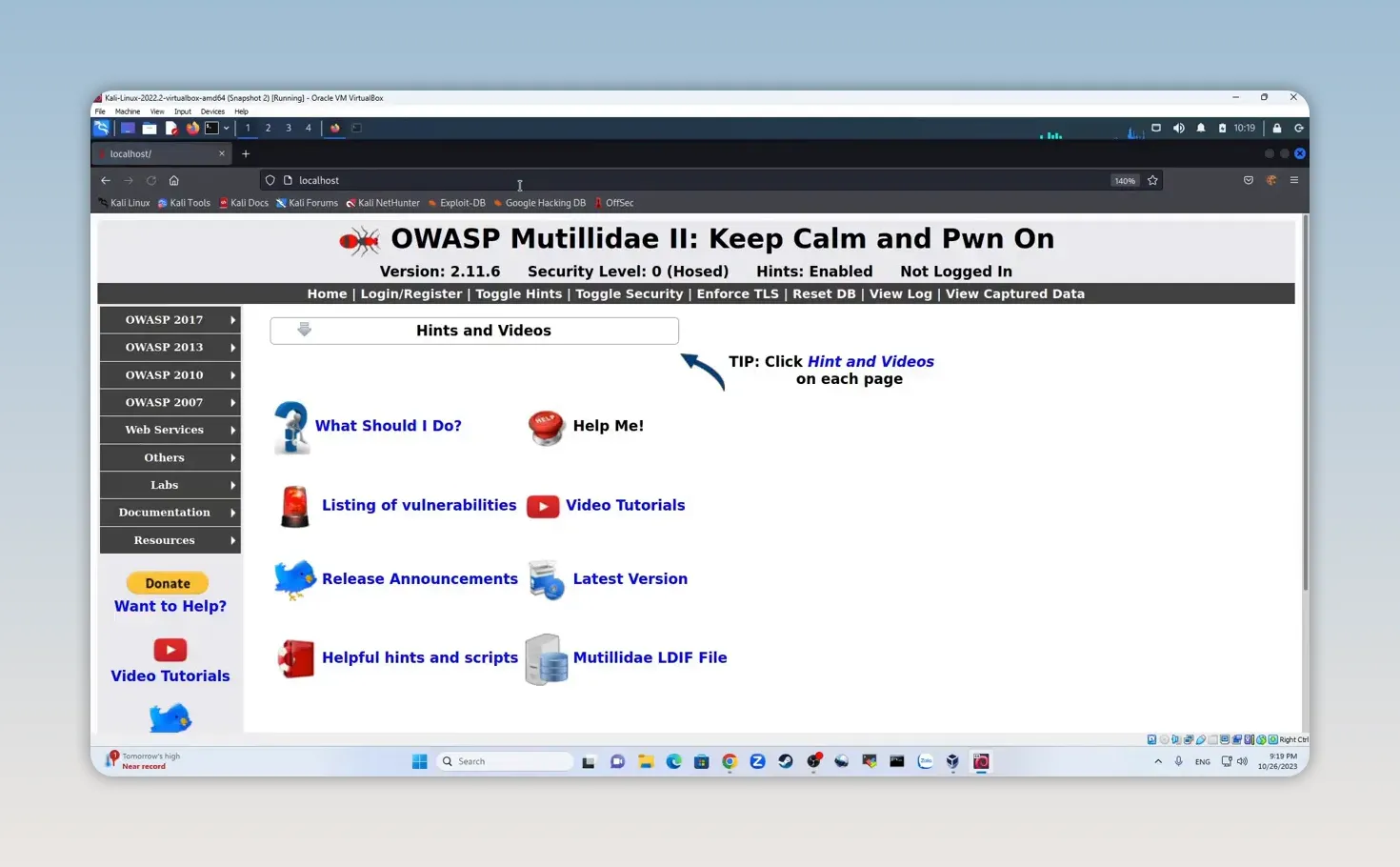The image size is (1400, 867).
Task: Click the red Help Me button icon
Action: (547, 427)
